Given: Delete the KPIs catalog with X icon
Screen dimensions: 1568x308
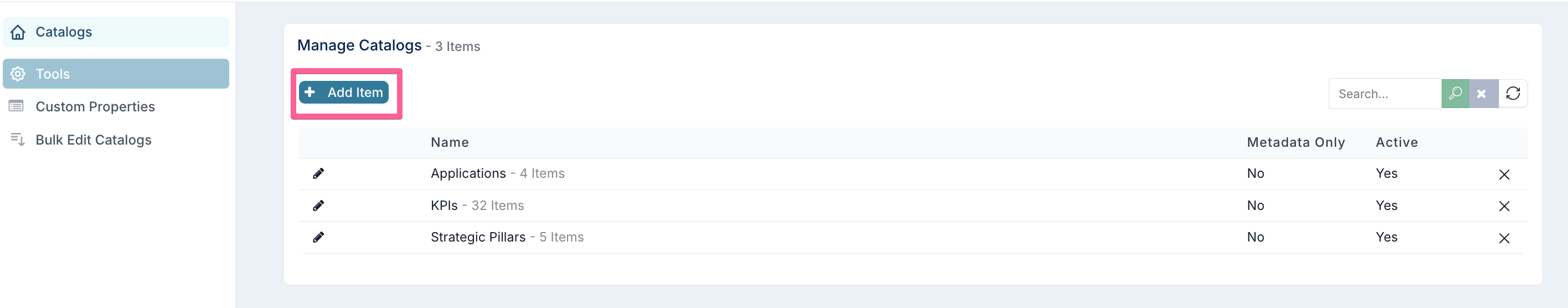Looking at the screenshot, I should (1503, 206).
